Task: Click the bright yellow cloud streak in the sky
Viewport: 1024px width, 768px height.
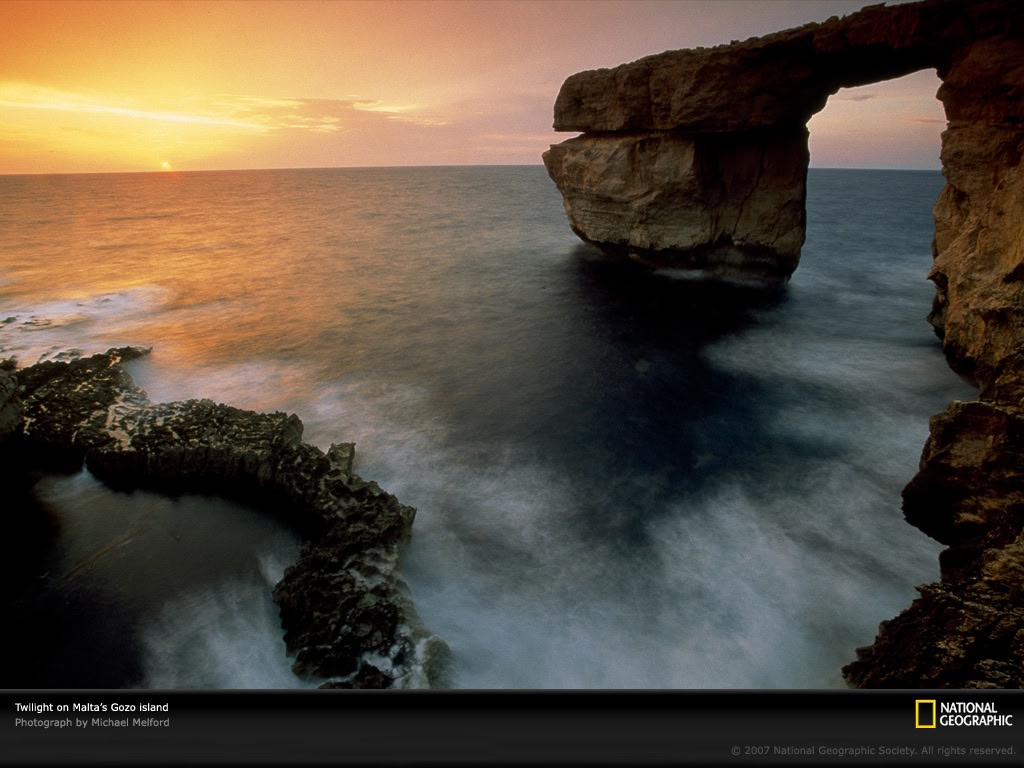Action: pyautogui.click(x=150, y=108)
